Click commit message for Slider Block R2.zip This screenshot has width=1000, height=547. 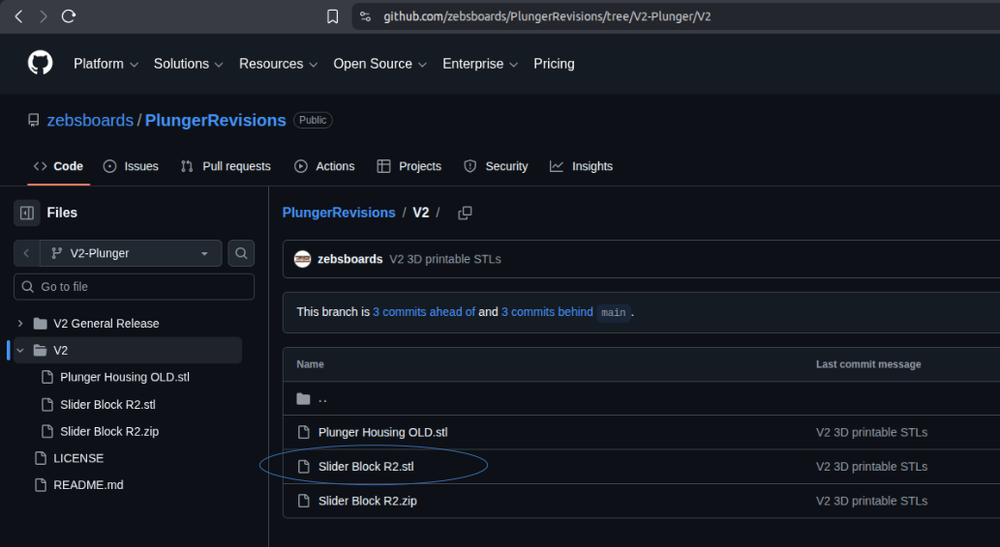(871, 501)
